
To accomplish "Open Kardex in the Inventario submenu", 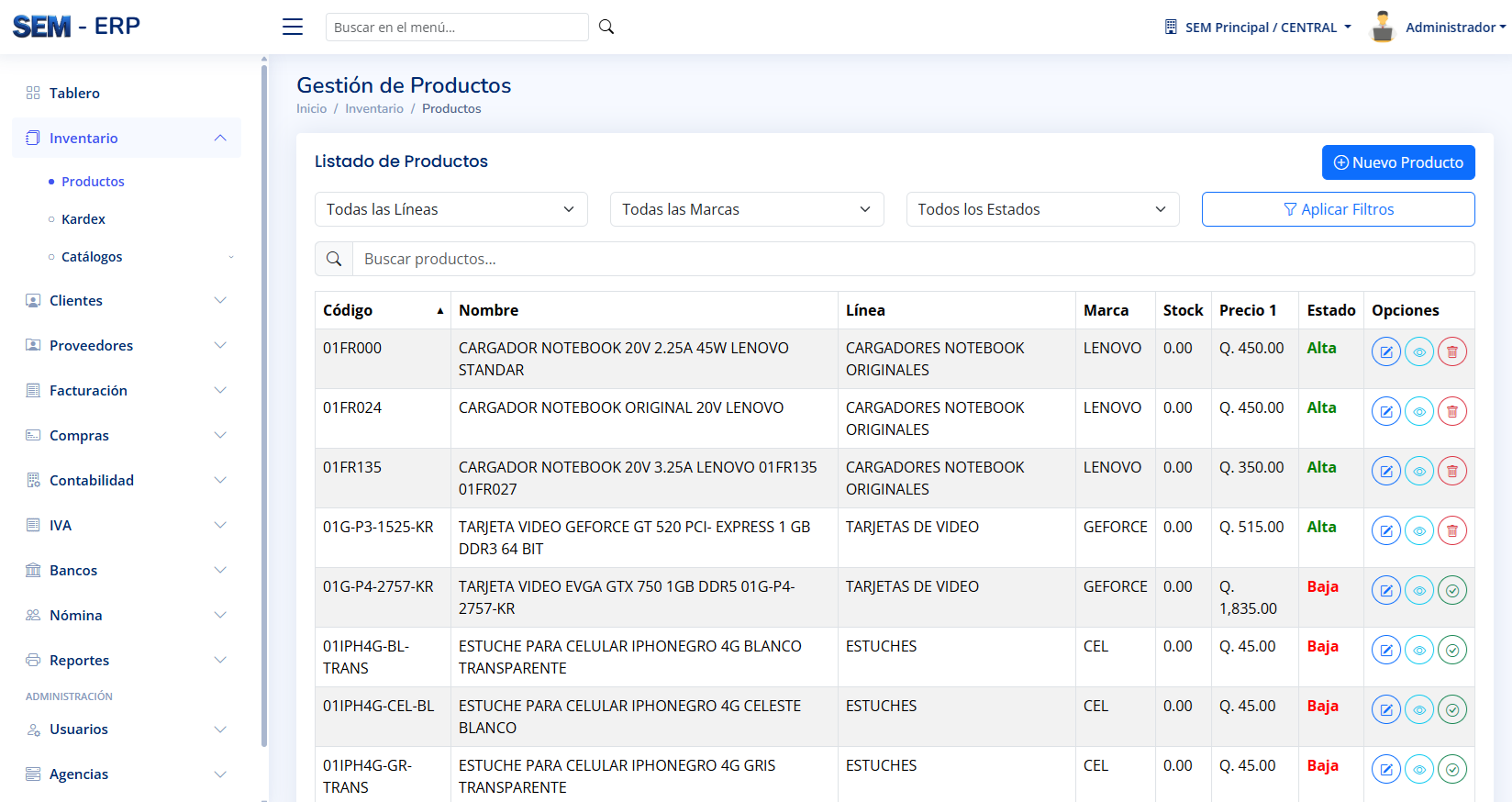I will click(83, 219).
